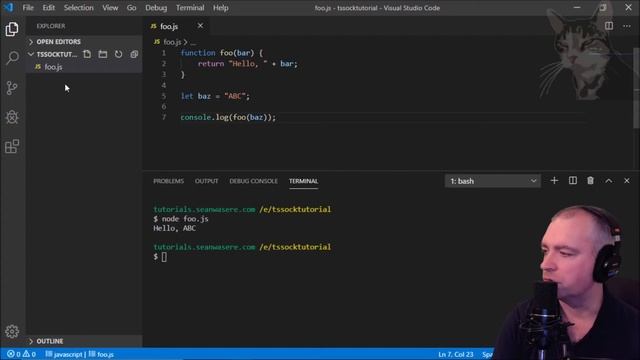
Task: Open the Selection menu
Action: (78, 8)
